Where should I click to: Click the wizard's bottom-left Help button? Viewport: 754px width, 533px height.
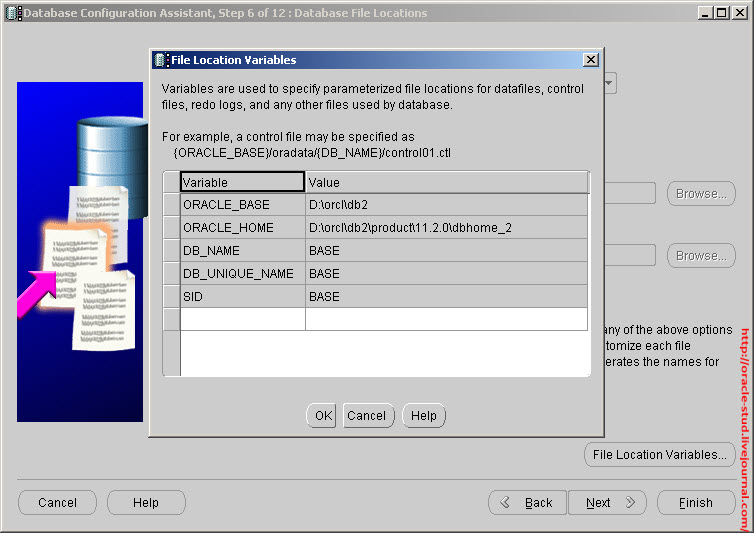[146, 503]
